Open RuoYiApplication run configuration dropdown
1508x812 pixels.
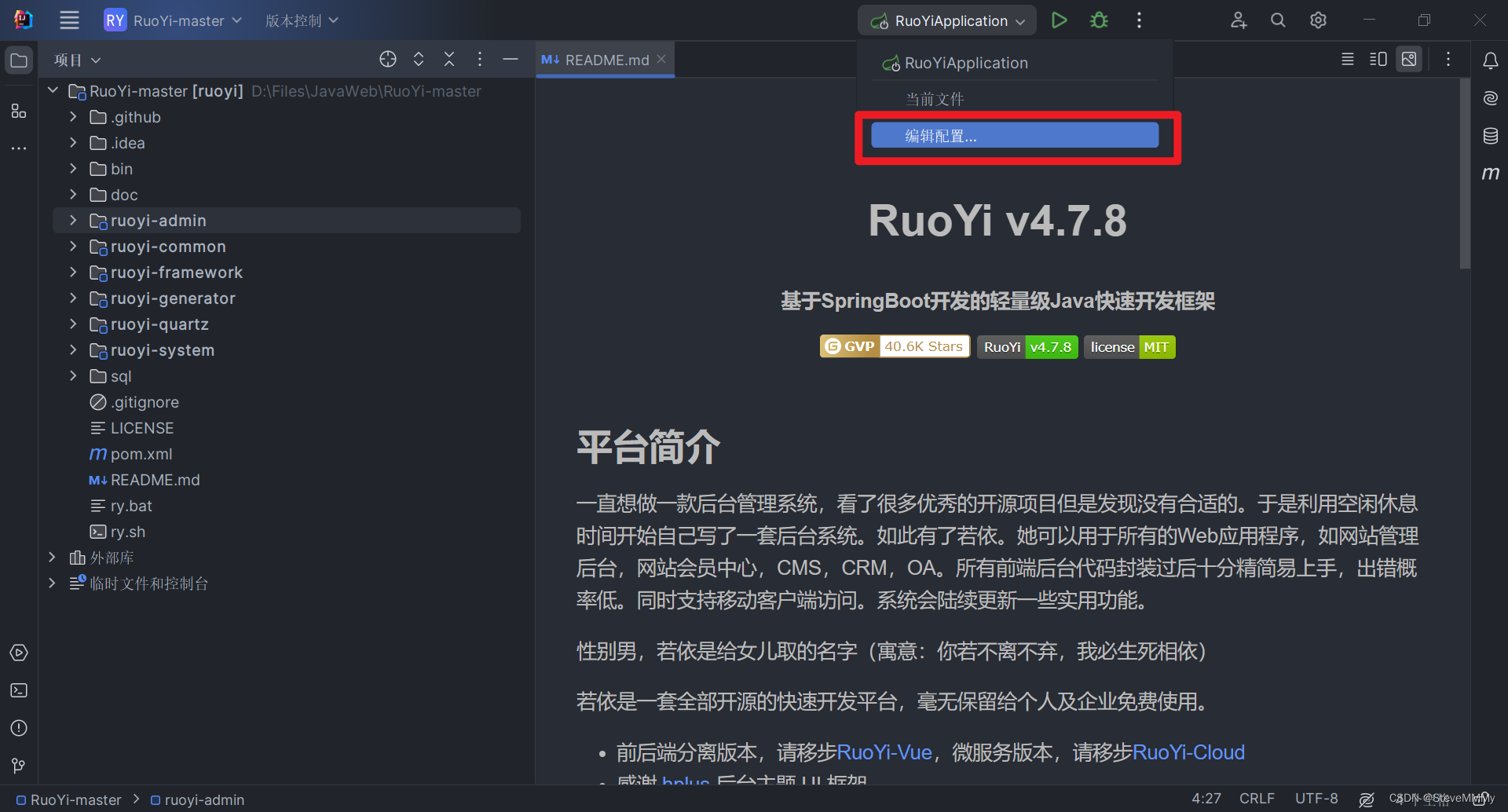click(x=947, y=20)
